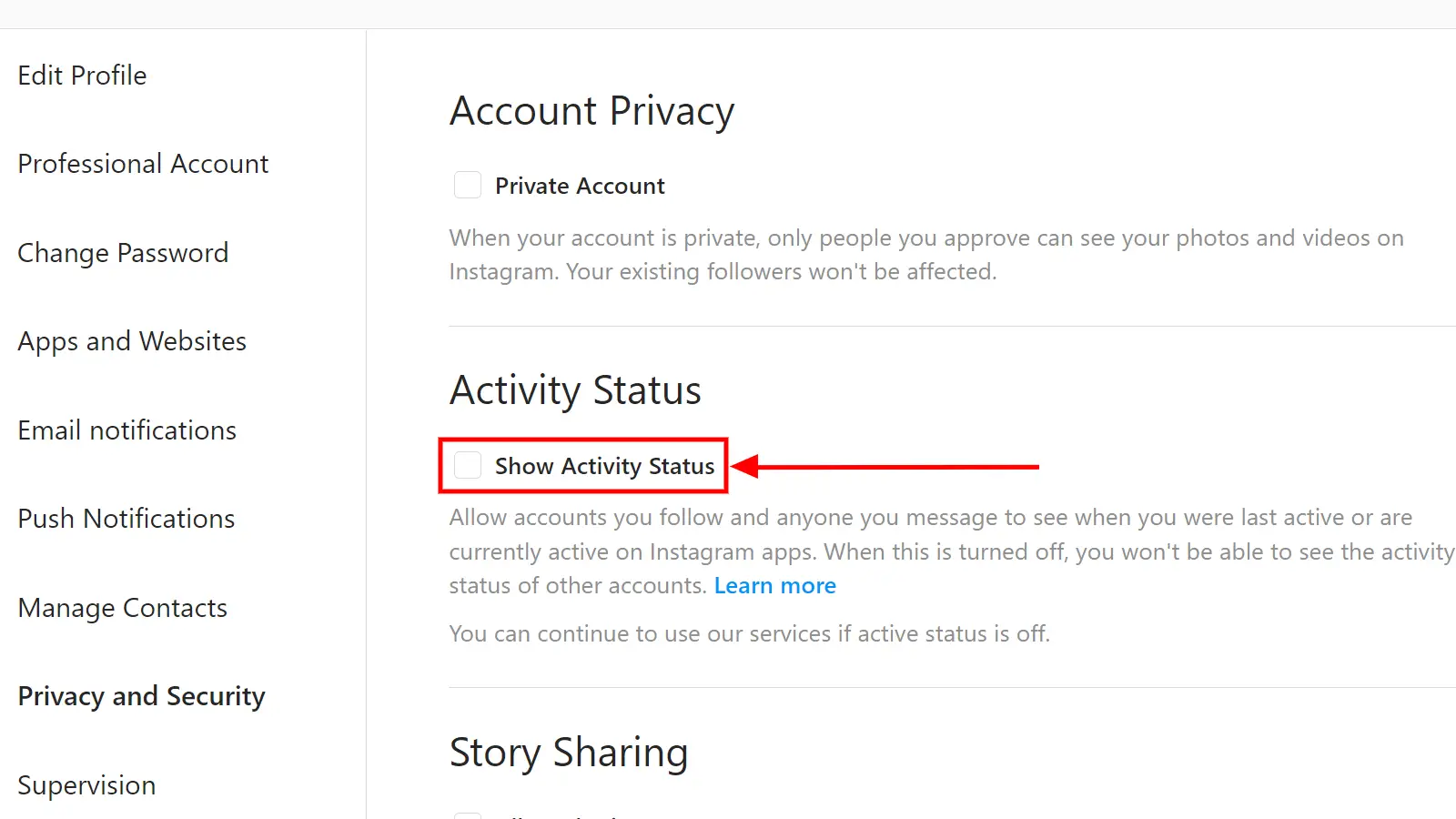Enable the Private Account checkbox
The image size is (1456, 819).
pos(468,186)
